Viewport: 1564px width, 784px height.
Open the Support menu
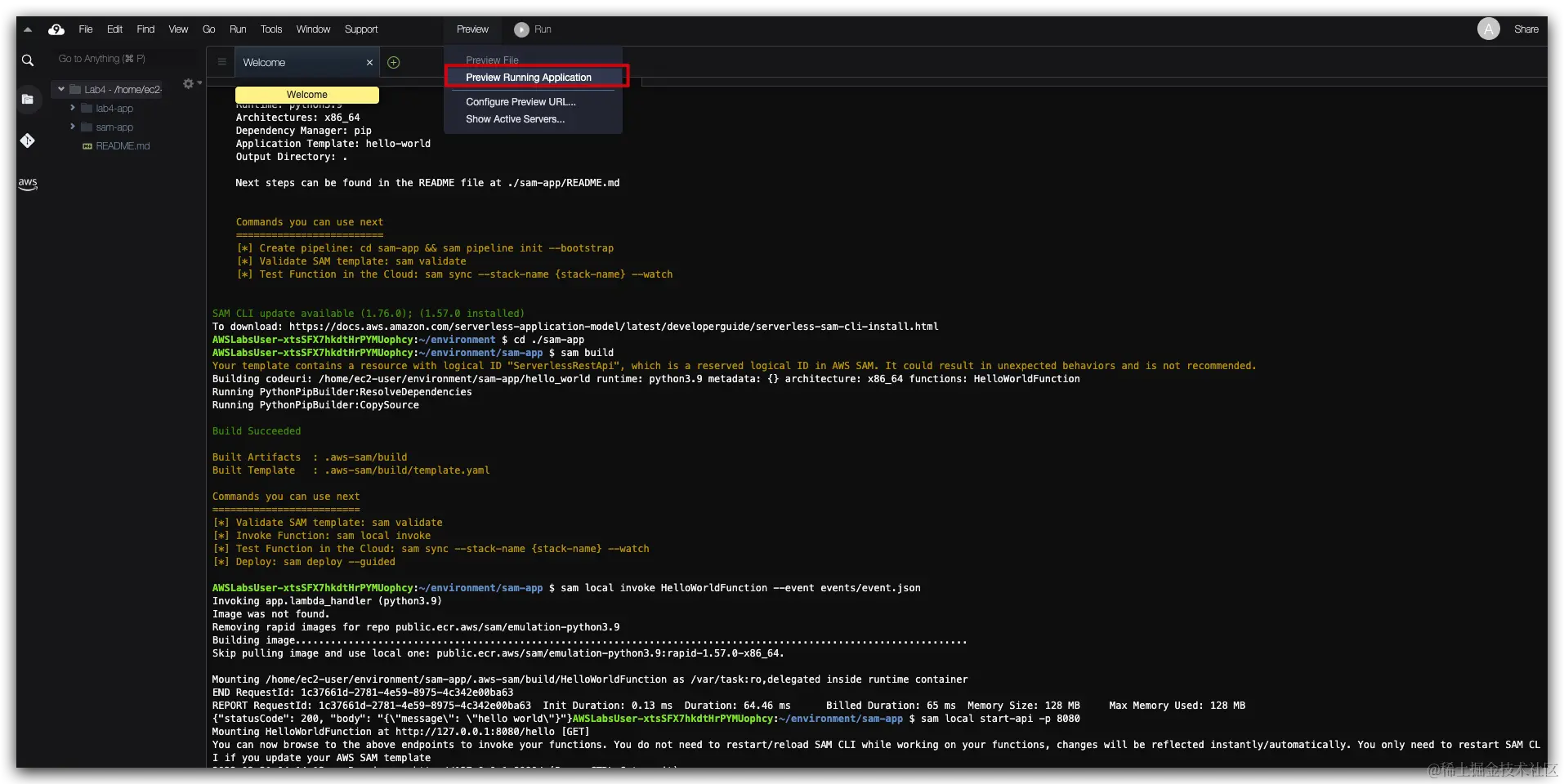point(361,29)
